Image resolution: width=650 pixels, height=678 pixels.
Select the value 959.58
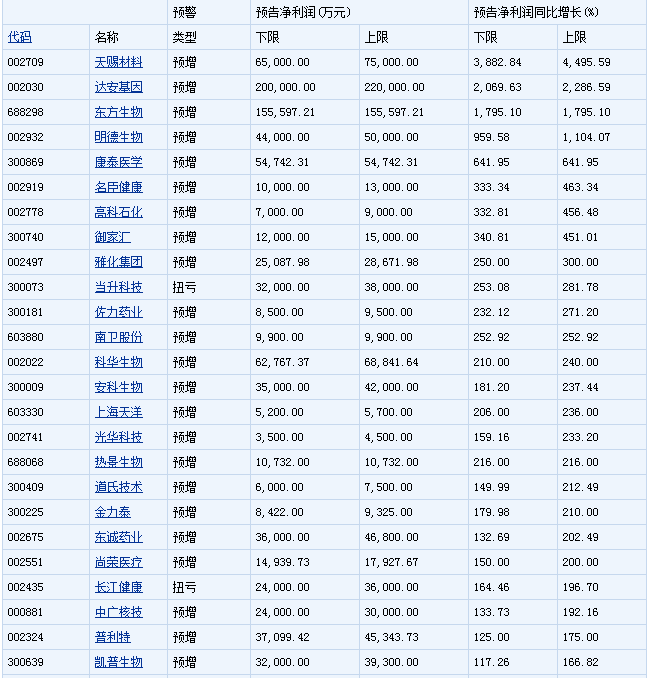pyautogui.click(x=491, y=138)
